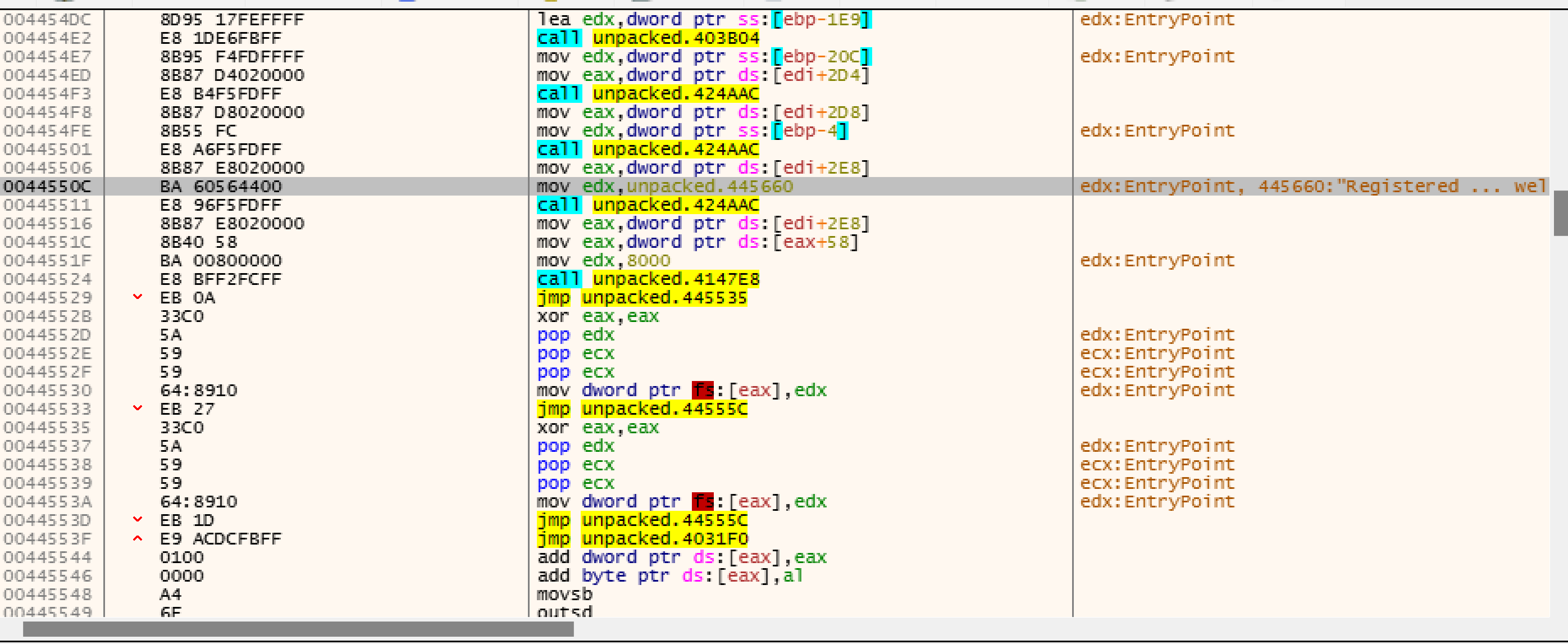Select bytes '64:8910' at address 0044553A
This screenshot has height=644, width=1568.
click(x=198, y=501)
